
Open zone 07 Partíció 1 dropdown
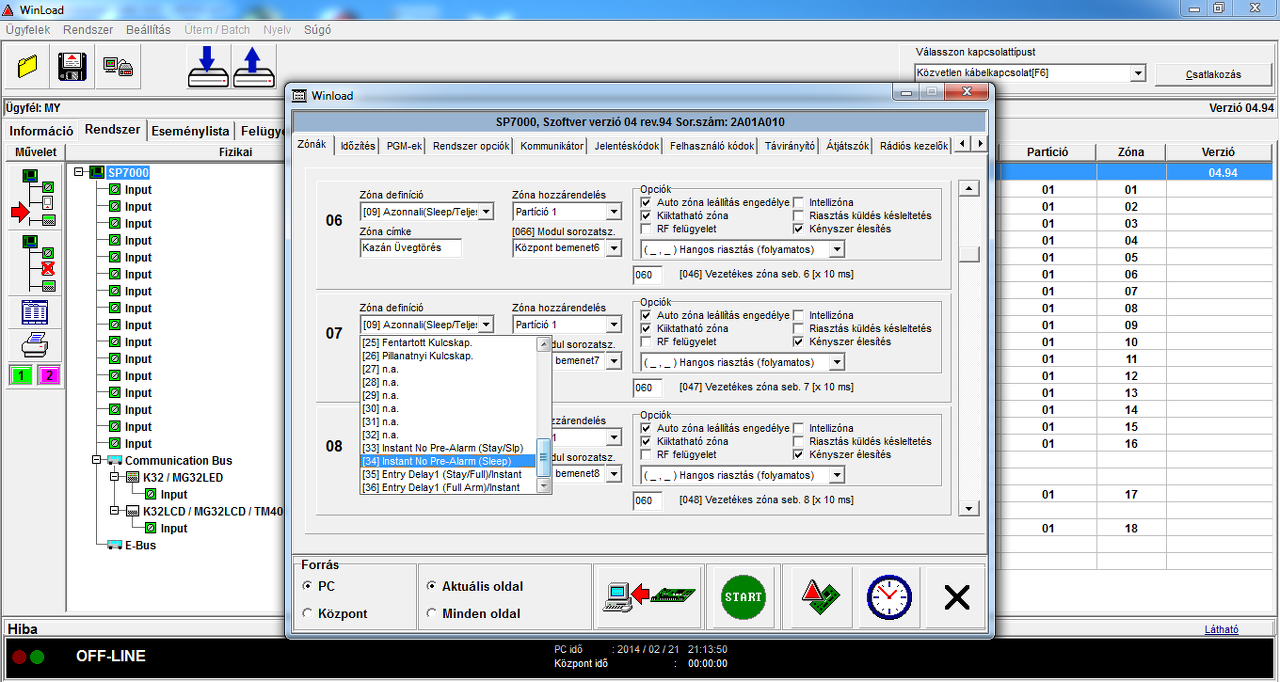pos(614,324)
